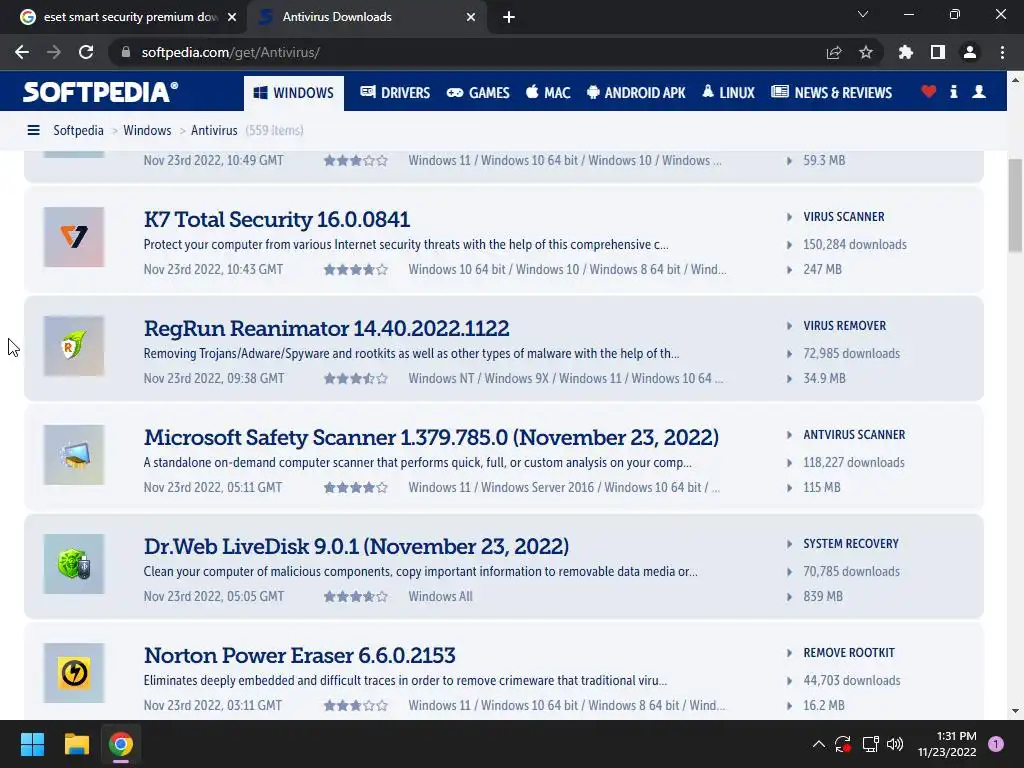This screenshot has width=1024, height=768.
Task: Open File Explorer from the taskbar
Action: point(76,744)
